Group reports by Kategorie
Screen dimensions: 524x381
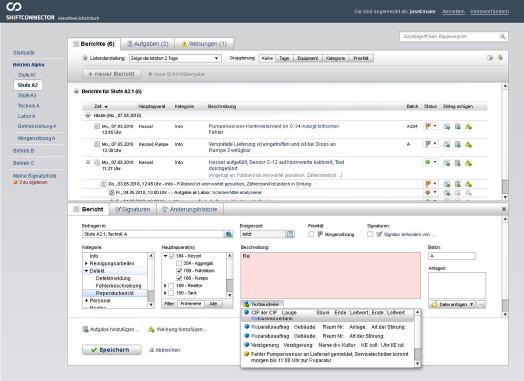tap(336, 58)
